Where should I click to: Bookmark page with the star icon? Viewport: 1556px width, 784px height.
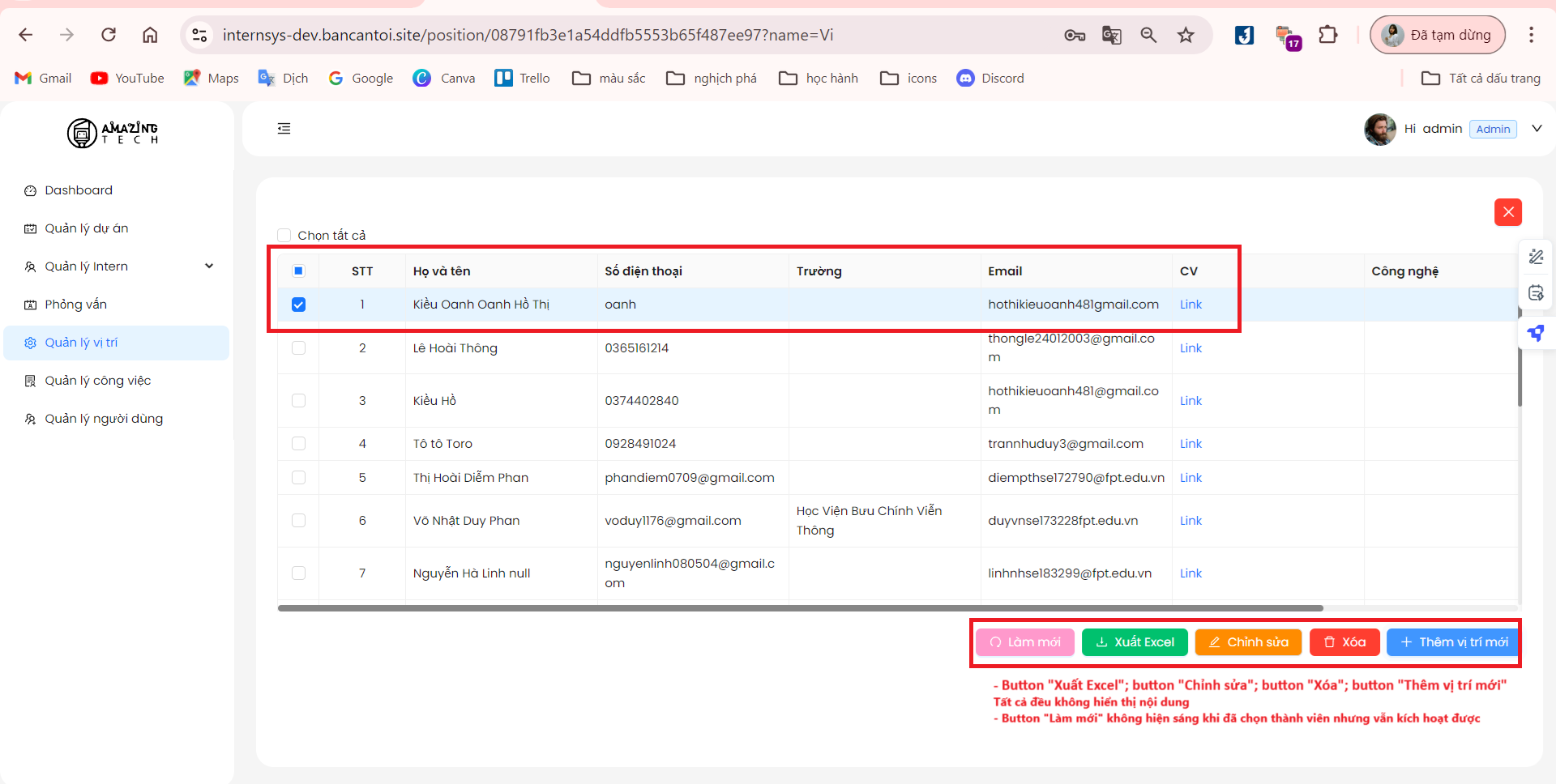[1186, 35]
